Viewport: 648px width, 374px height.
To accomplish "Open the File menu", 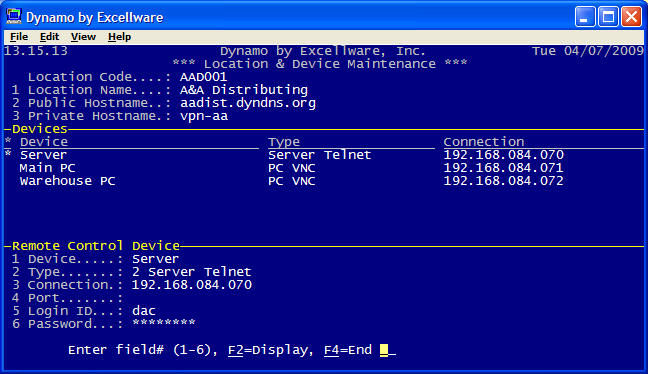I will [x=19, y=37].
